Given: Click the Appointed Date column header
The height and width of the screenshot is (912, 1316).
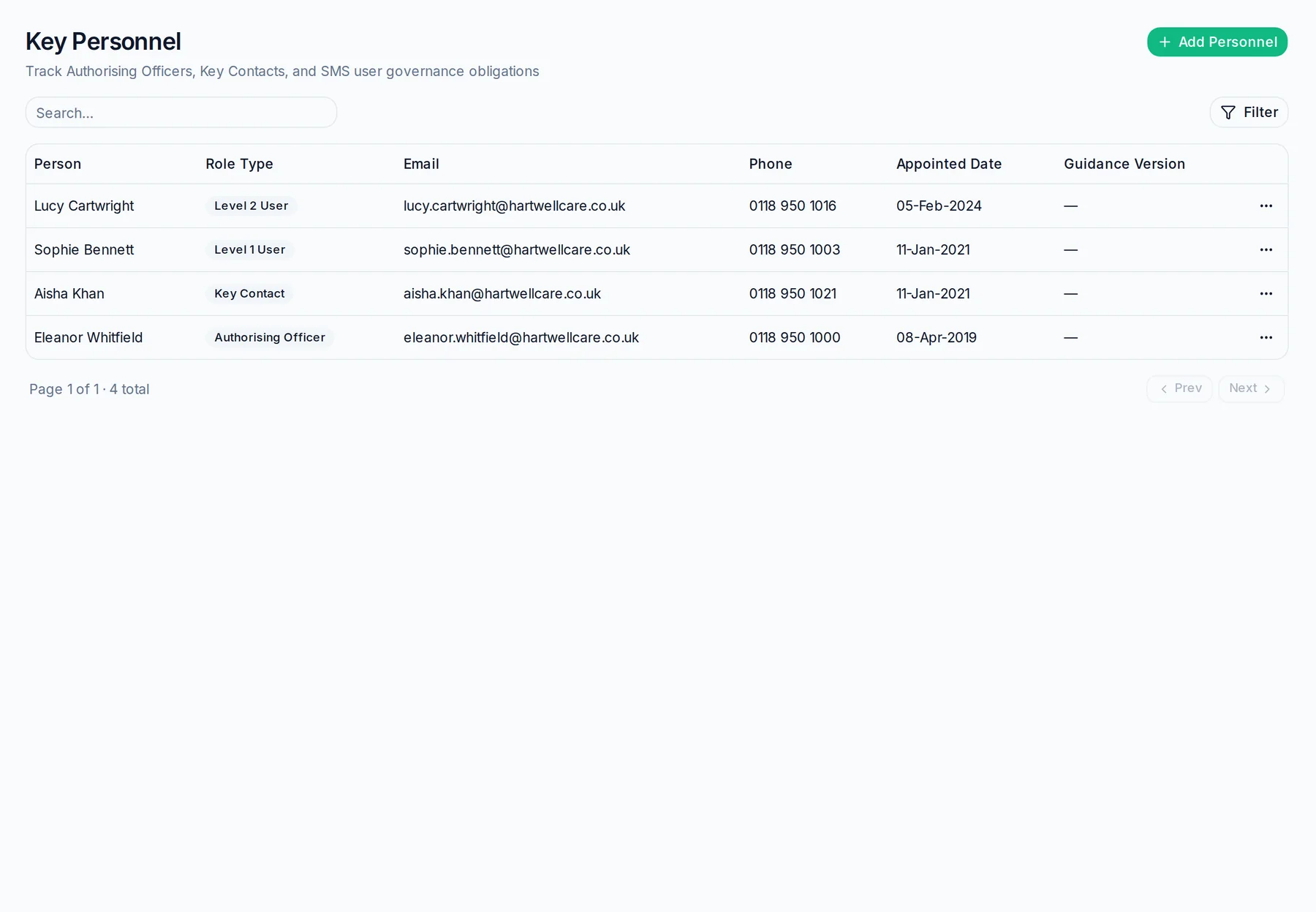Looking at the screenshot, I should pos(949,164).
